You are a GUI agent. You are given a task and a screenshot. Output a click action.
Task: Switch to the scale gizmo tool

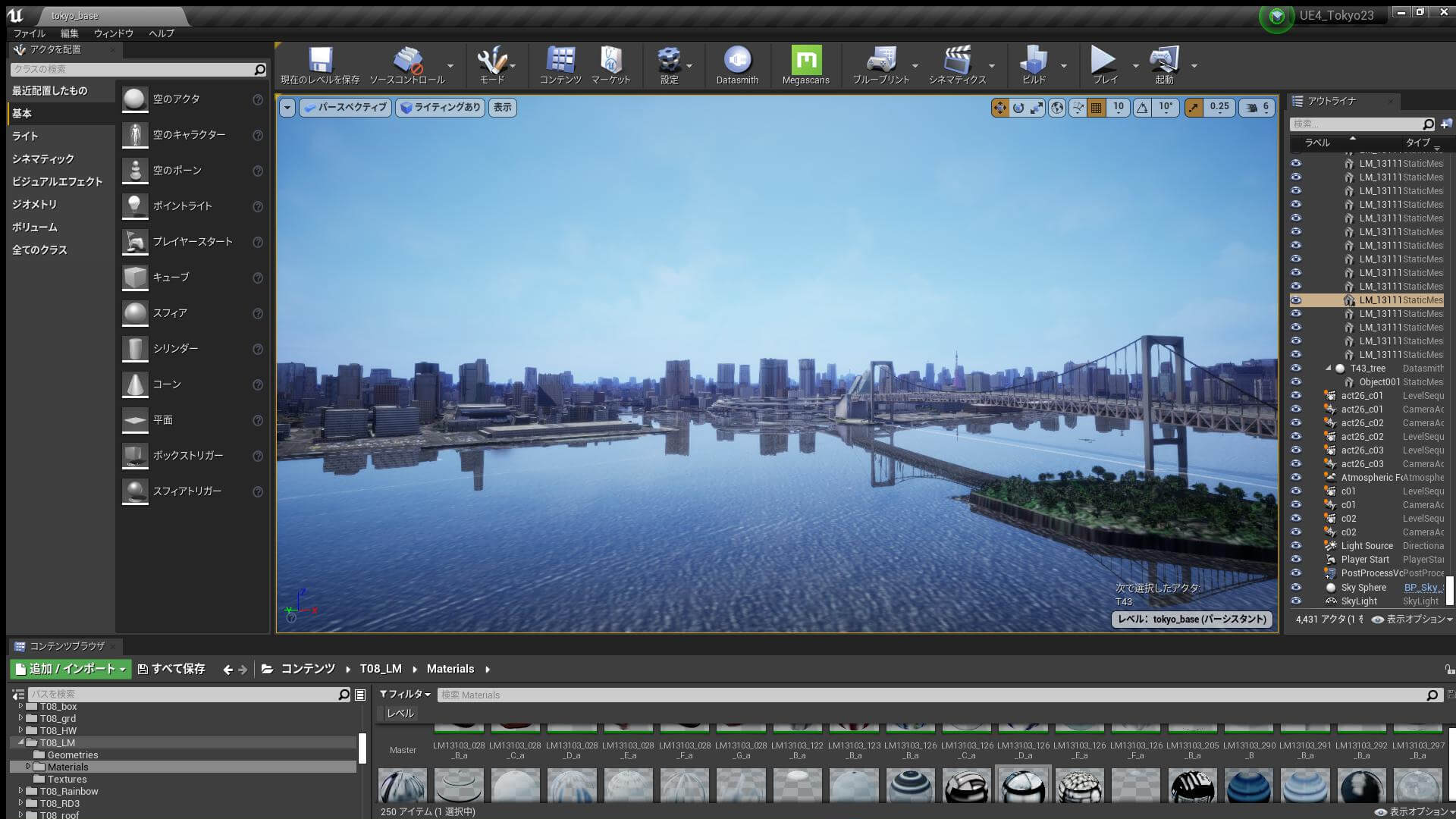(1037, 108)
